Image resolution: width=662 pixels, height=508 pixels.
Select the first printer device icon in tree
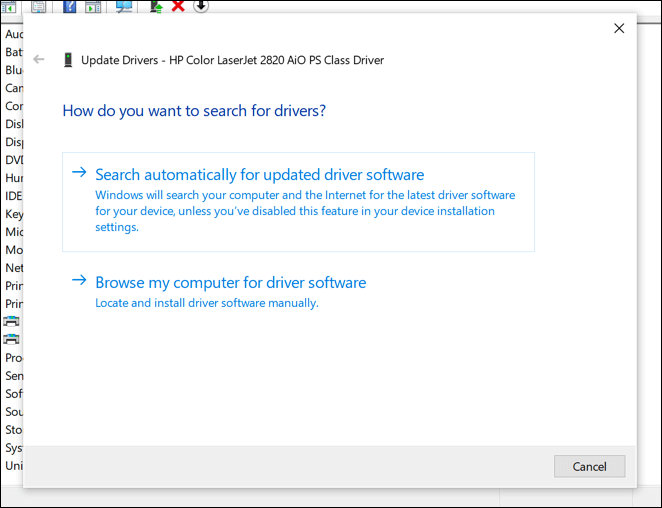pos(12,321)
